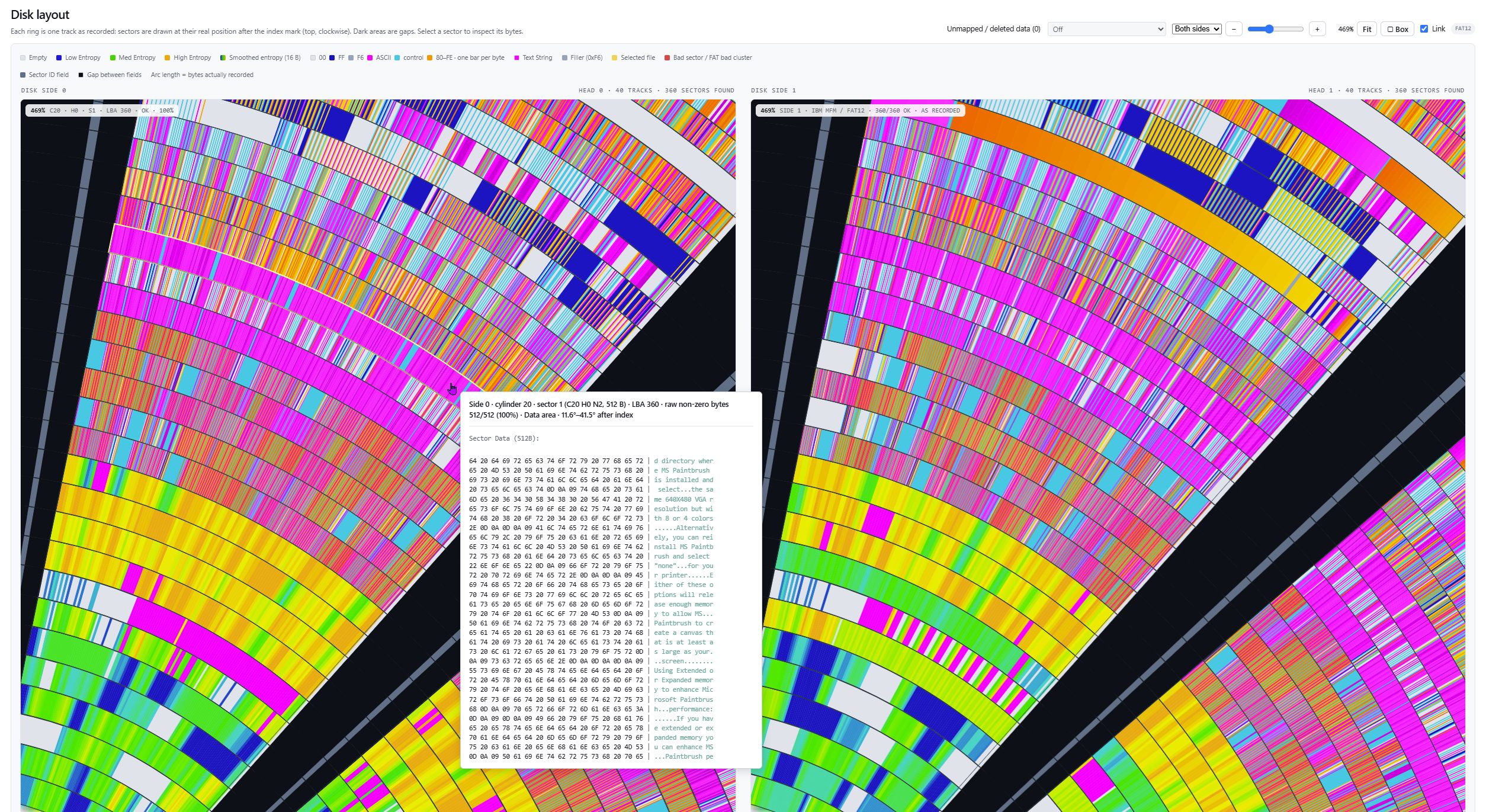Click the Fit button
This screenshot has width=1486, height=812.
pos(1367,29)
